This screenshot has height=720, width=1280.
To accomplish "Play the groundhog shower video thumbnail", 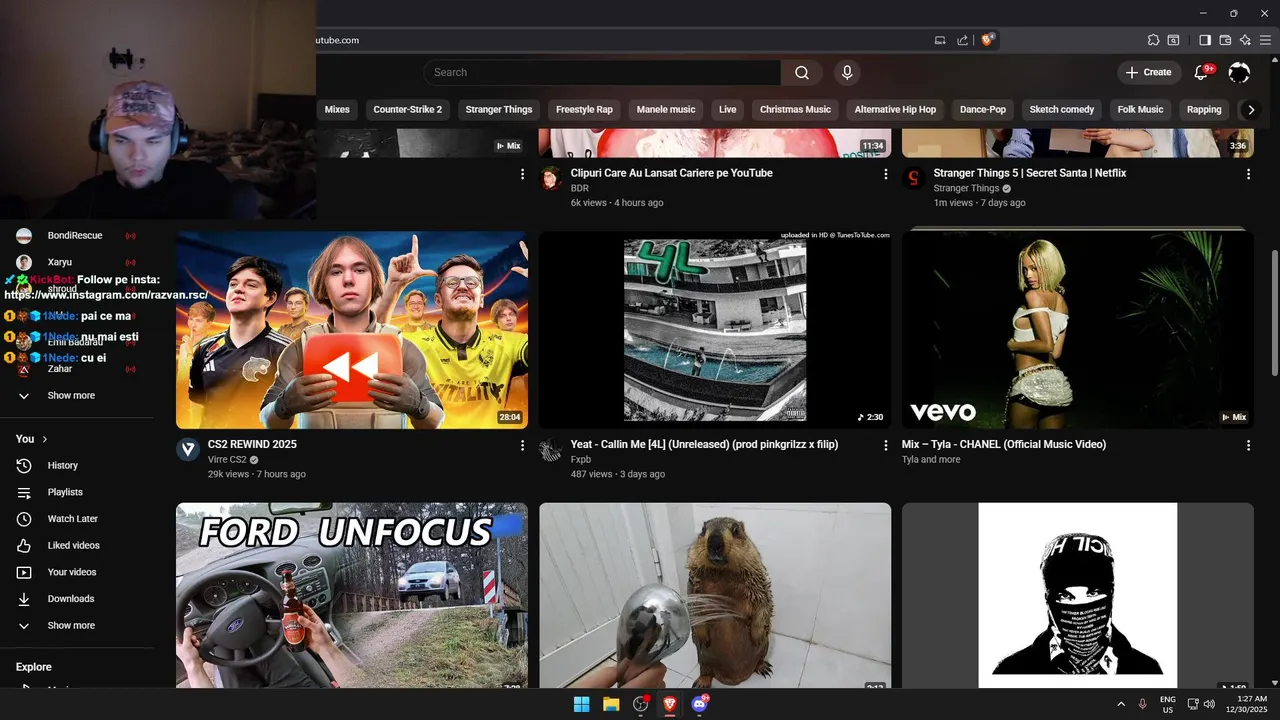I will click(715, 595).
